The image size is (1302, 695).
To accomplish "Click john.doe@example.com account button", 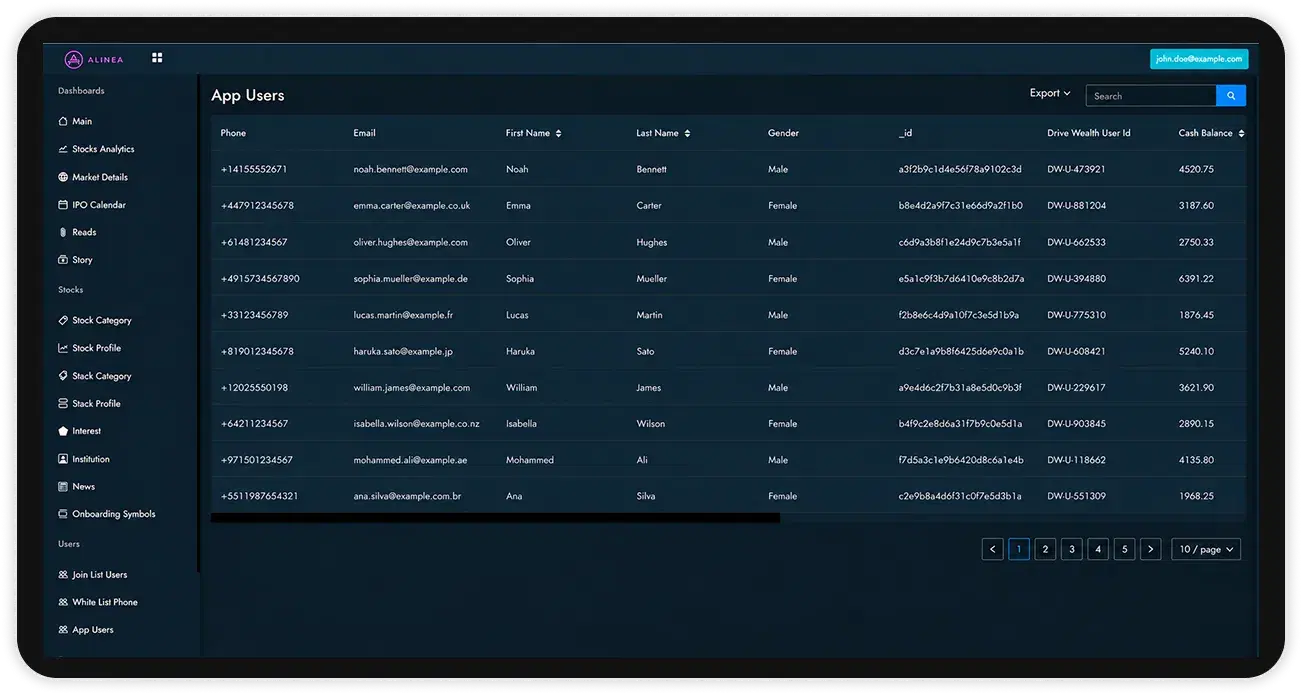I will tap(1199, 59).
